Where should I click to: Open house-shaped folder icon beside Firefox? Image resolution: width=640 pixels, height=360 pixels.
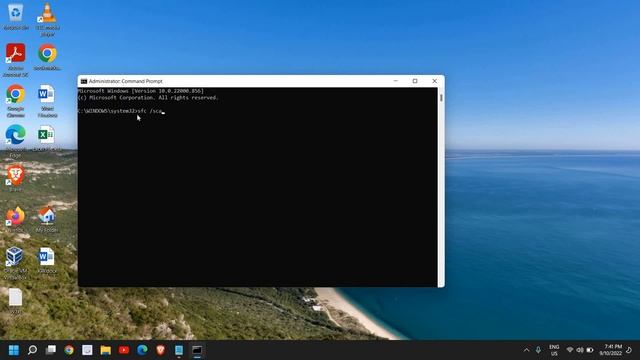[x=47, y=219]
